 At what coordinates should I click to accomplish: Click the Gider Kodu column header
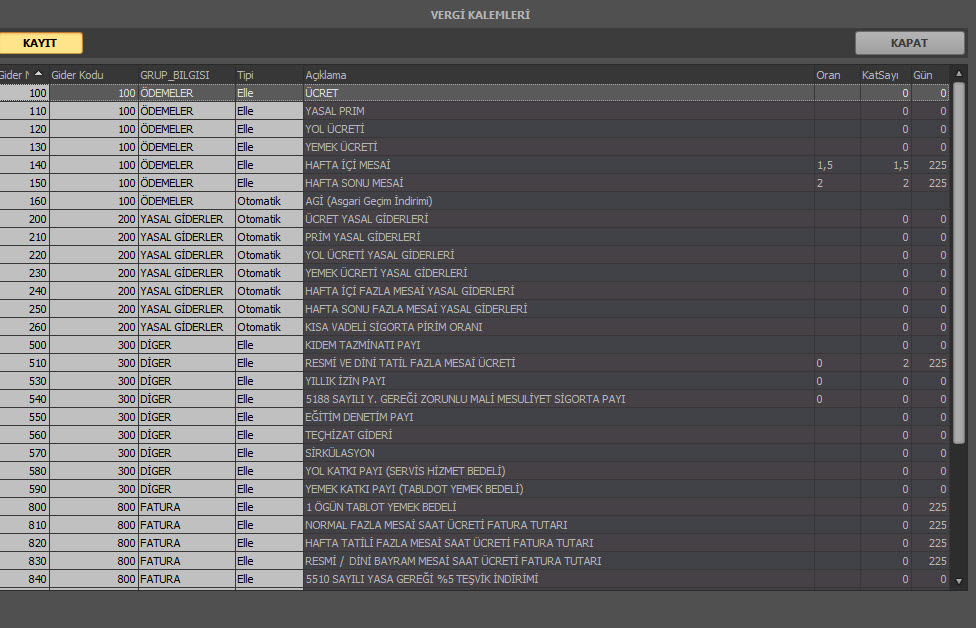point(93,75)
